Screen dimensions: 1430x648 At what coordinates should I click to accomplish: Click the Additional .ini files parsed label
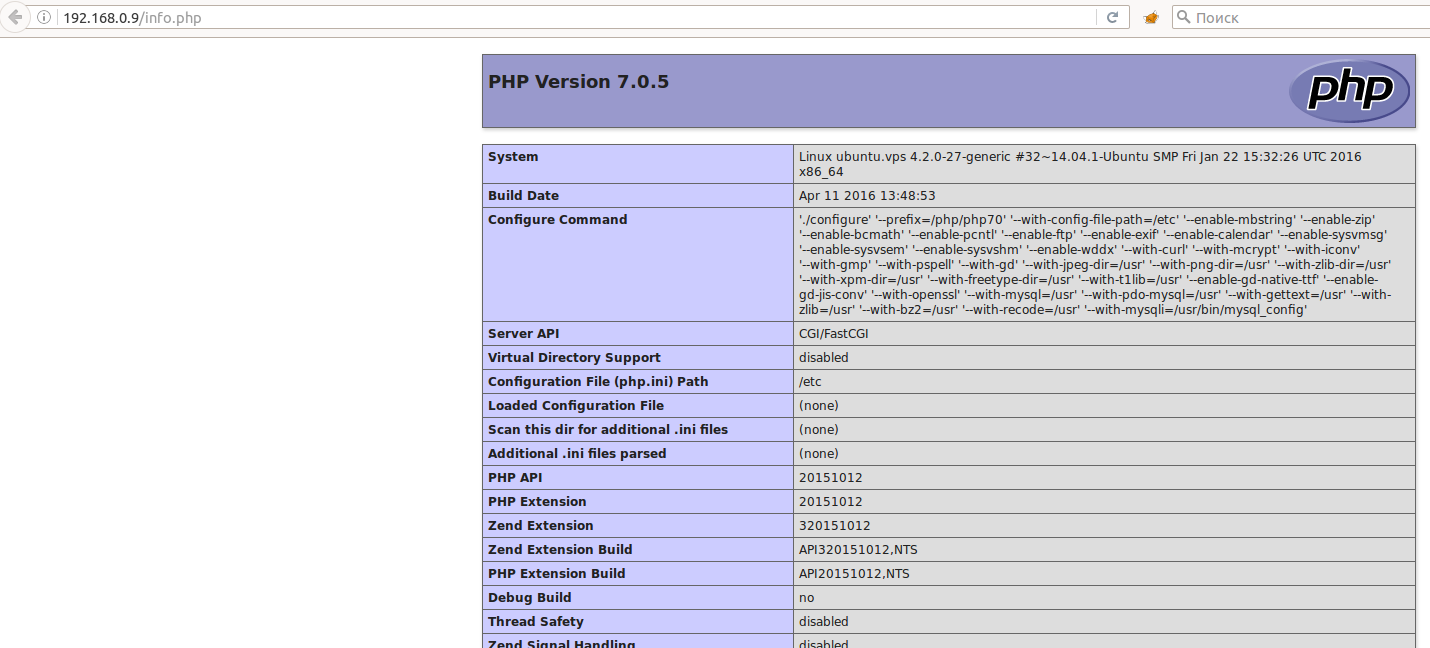coord(577,454)
